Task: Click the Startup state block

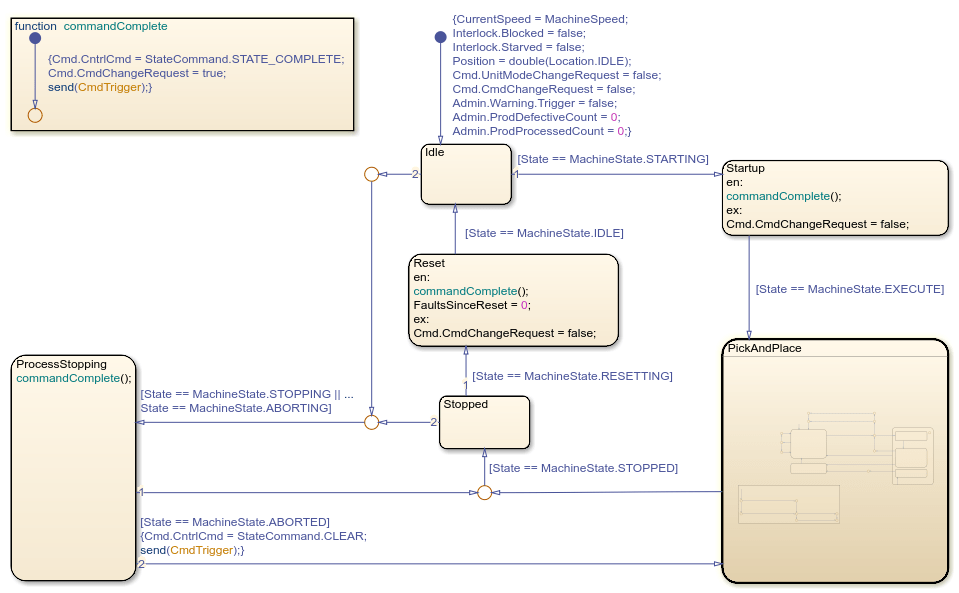Action: [834, 198]
